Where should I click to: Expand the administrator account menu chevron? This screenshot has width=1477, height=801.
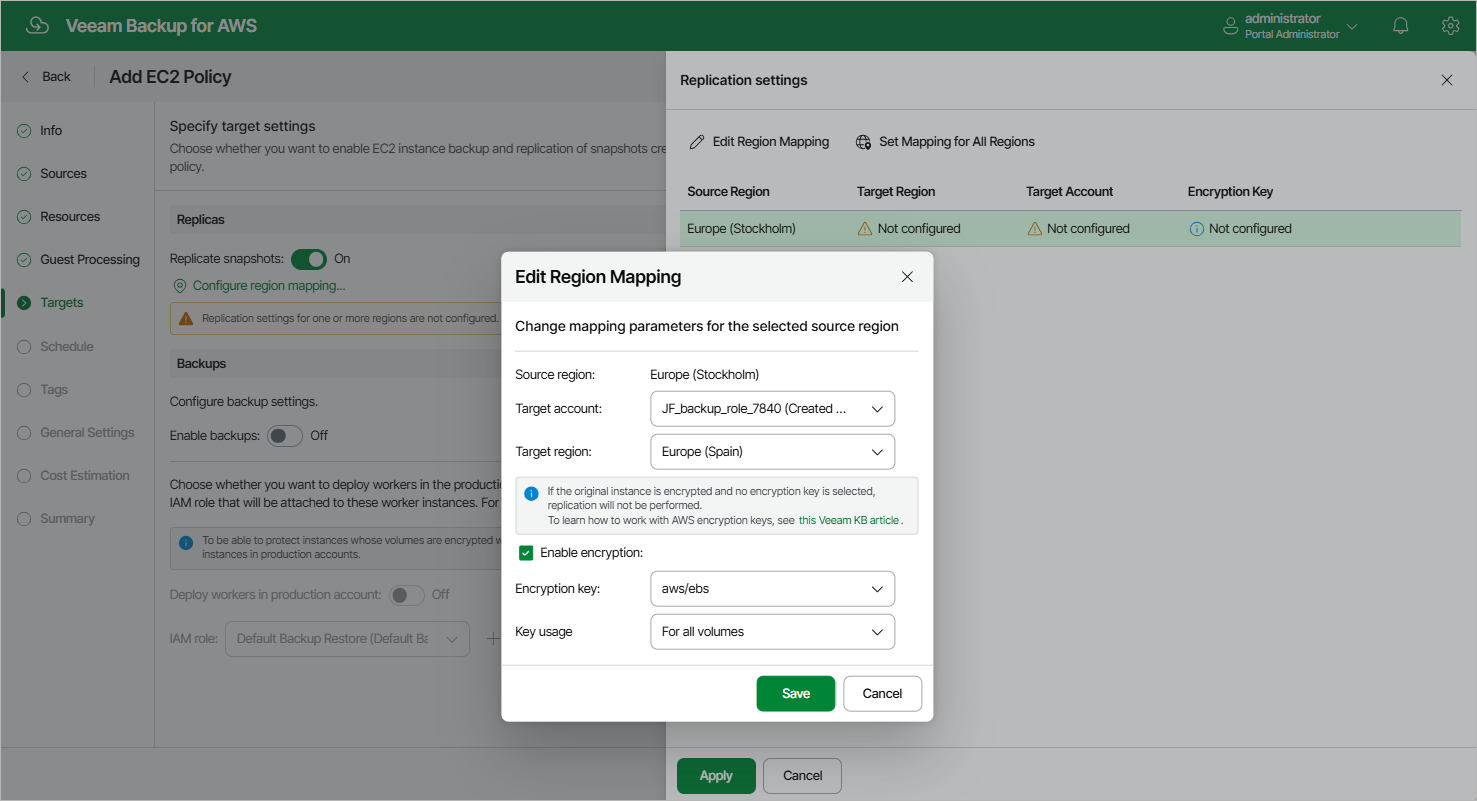point(1352,26)
